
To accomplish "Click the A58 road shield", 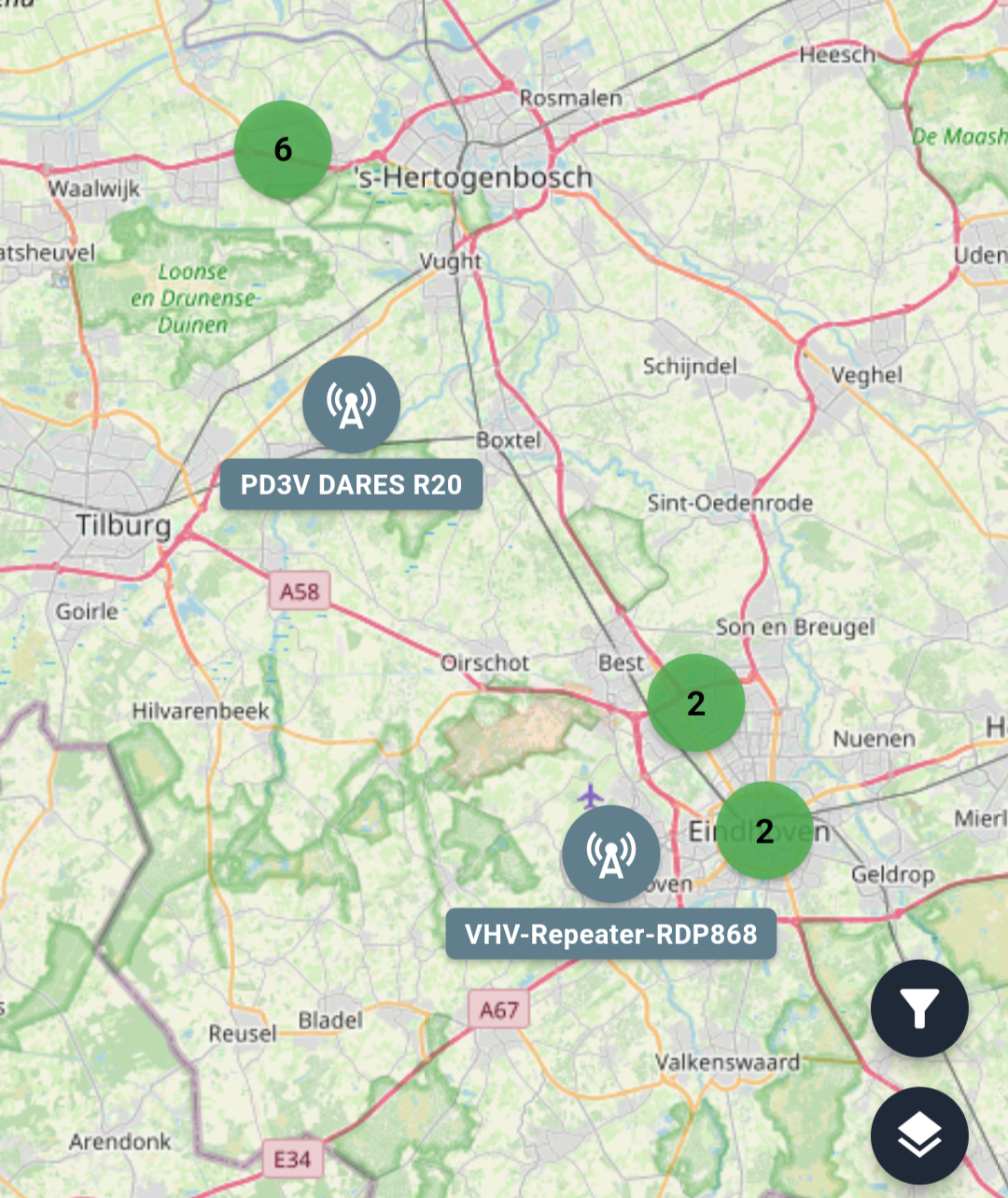I will 300,592.
